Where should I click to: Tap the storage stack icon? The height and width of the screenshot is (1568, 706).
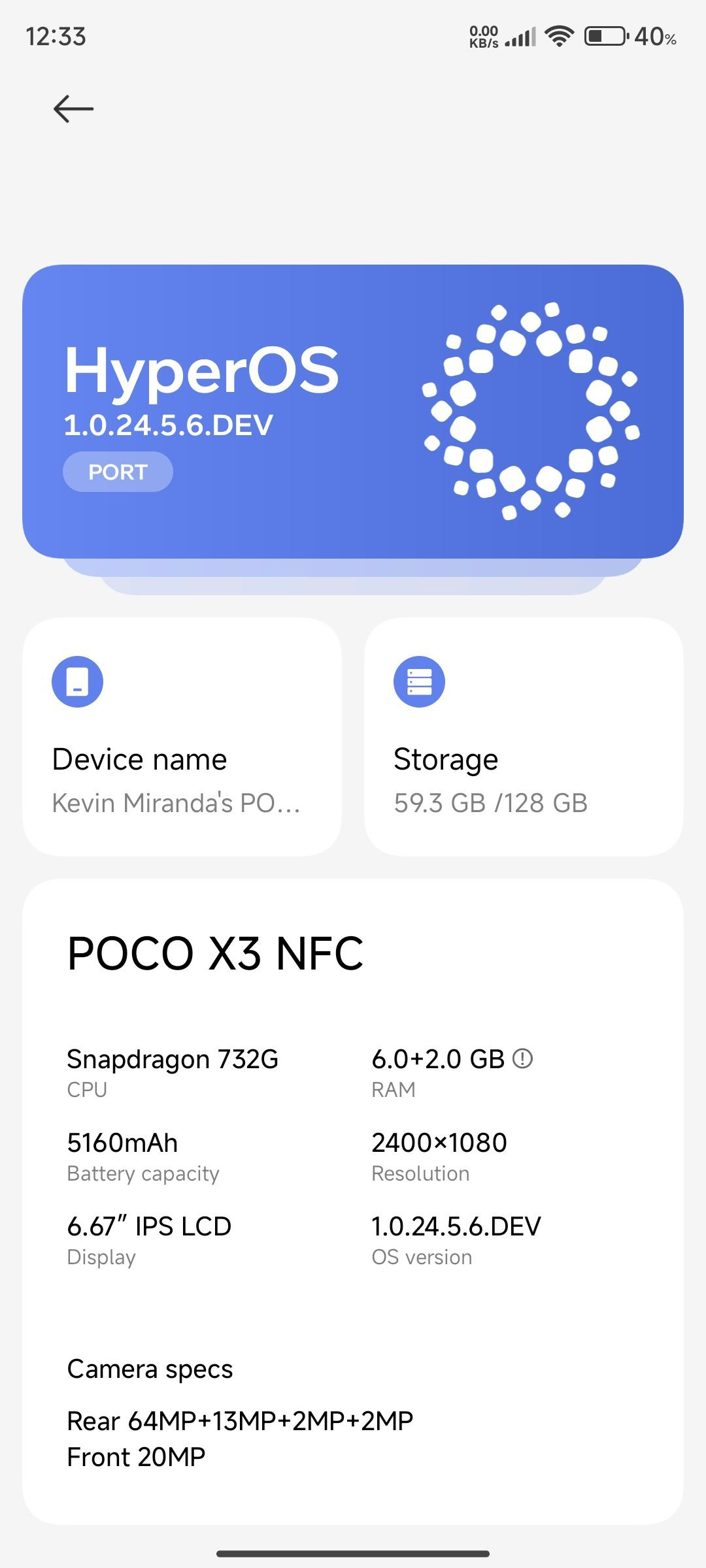[419, 681]
